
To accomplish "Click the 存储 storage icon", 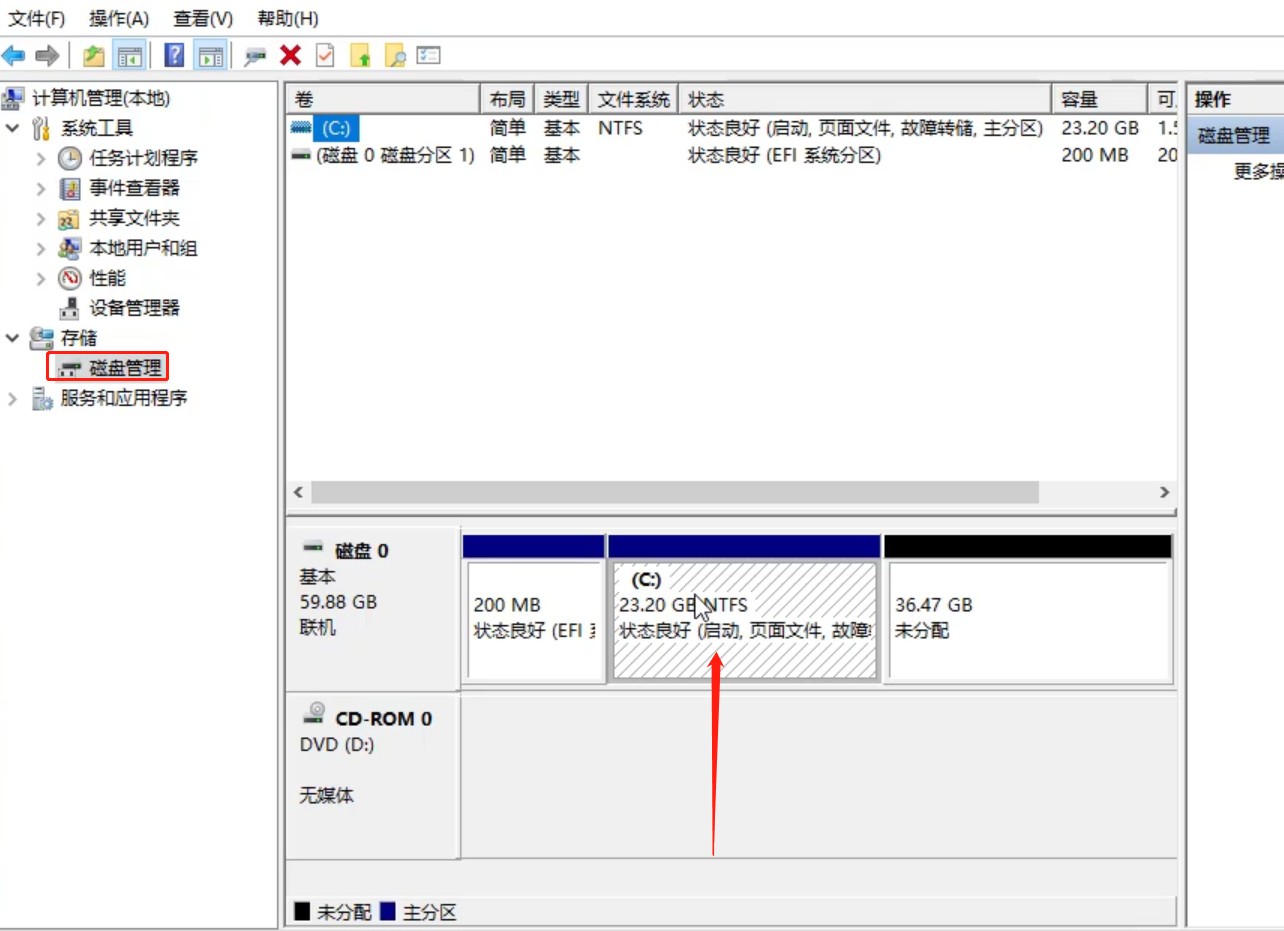I will (41, 338).
